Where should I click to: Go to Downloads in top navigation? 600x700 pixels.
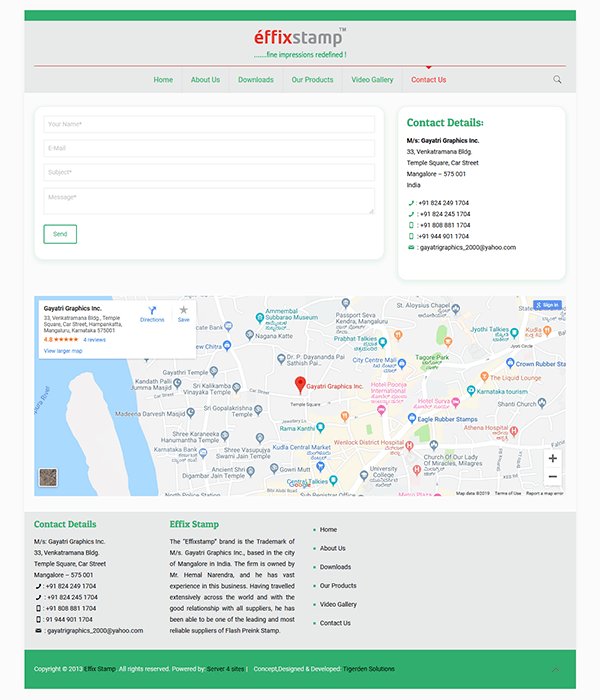pyautogui.click(x=256, y=80)
